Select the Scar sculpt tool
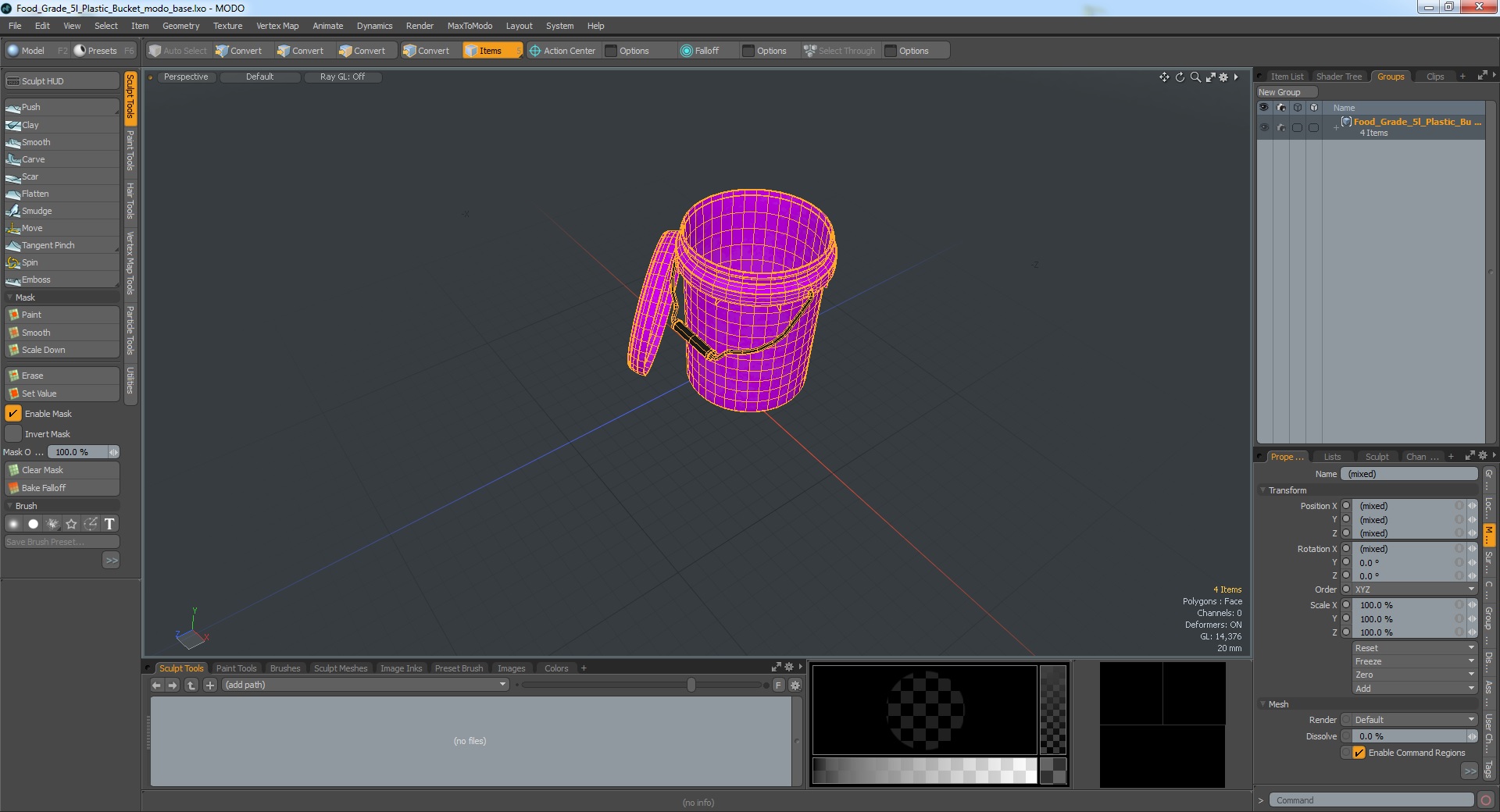1500x812 pixels. 62,176
